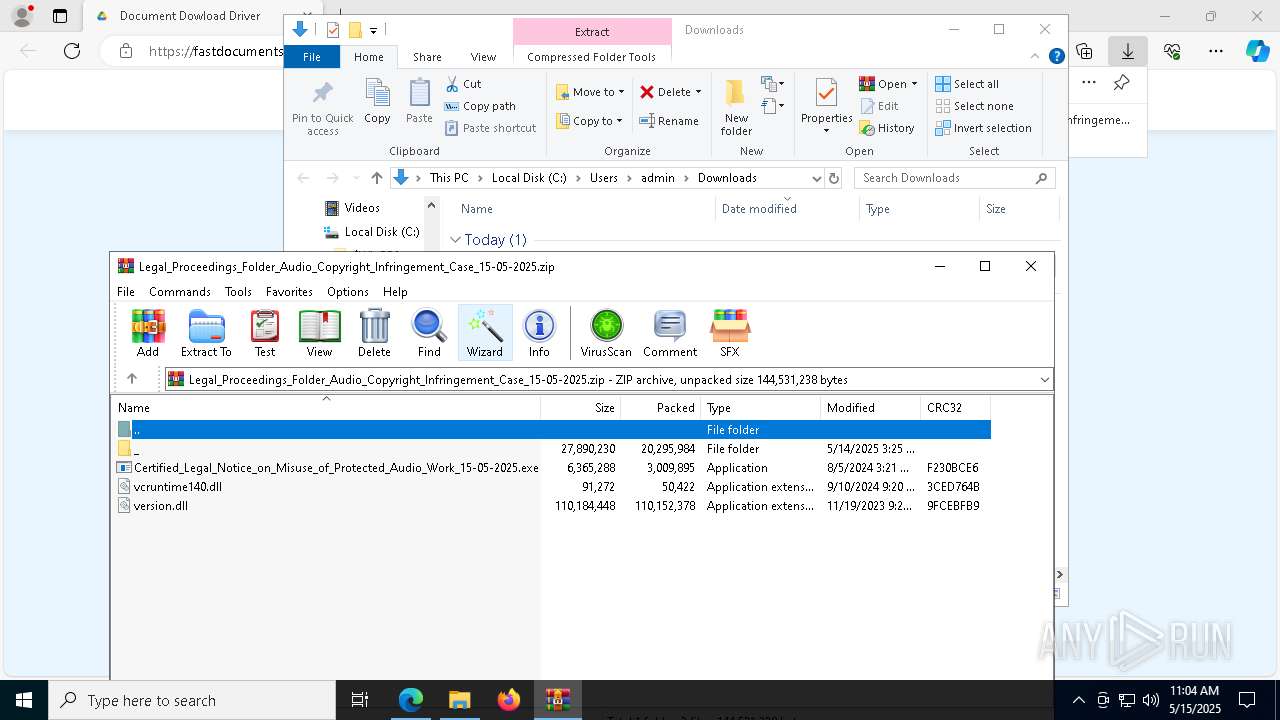
Task: Click the taskbar search box
Action: (192, 700)
